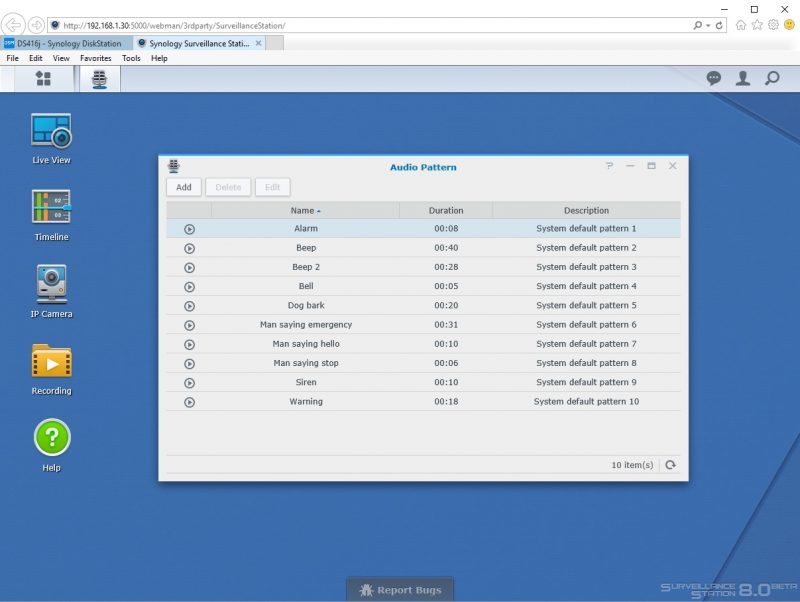This screenshot has width=800, height=602.
Task: Switch to DS416j Synology DiskStation tab
Action: click(x=66, y=43)
